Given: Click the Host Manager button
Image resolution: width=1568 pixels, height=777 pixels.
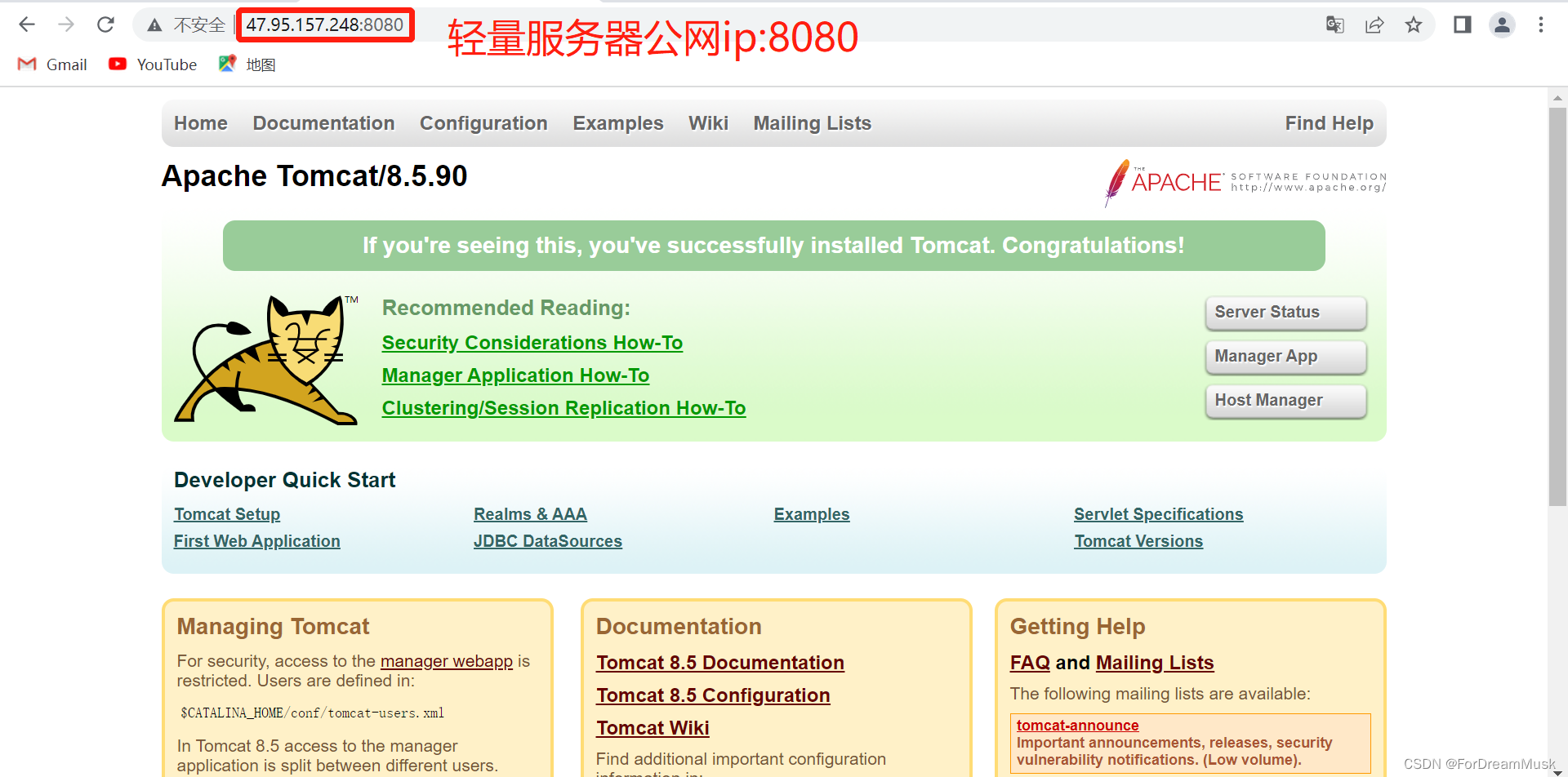Looking at the screenshot, I should (x=1286, y=401).
